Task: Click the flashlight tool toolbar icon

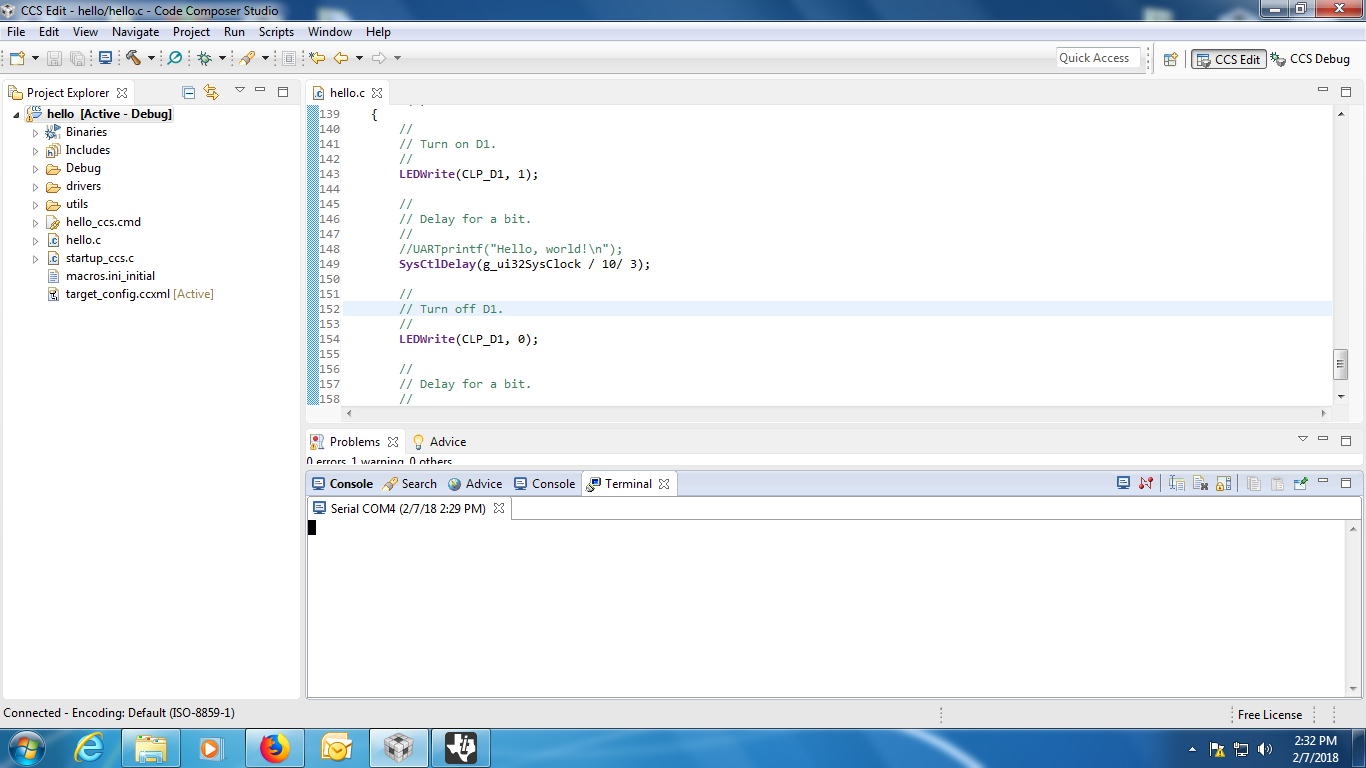Action: click(x=247, y=58)
